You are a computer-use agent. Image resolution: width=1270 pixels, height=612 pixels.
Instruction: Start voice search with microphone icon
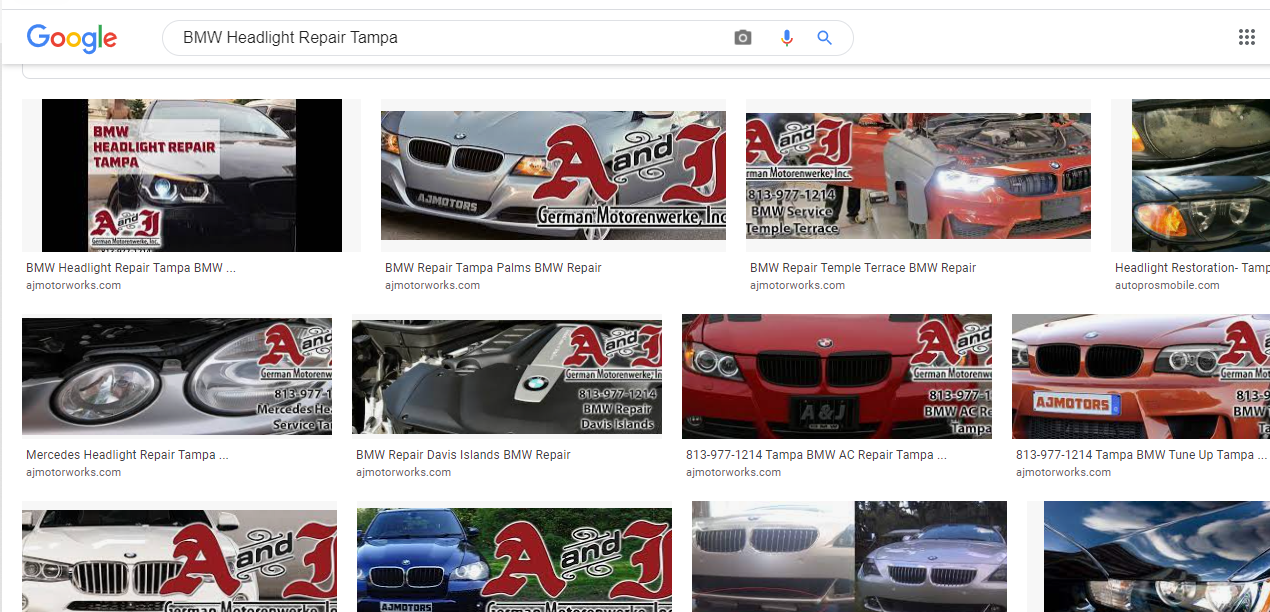pyautogui.click(x=786, y=38)
